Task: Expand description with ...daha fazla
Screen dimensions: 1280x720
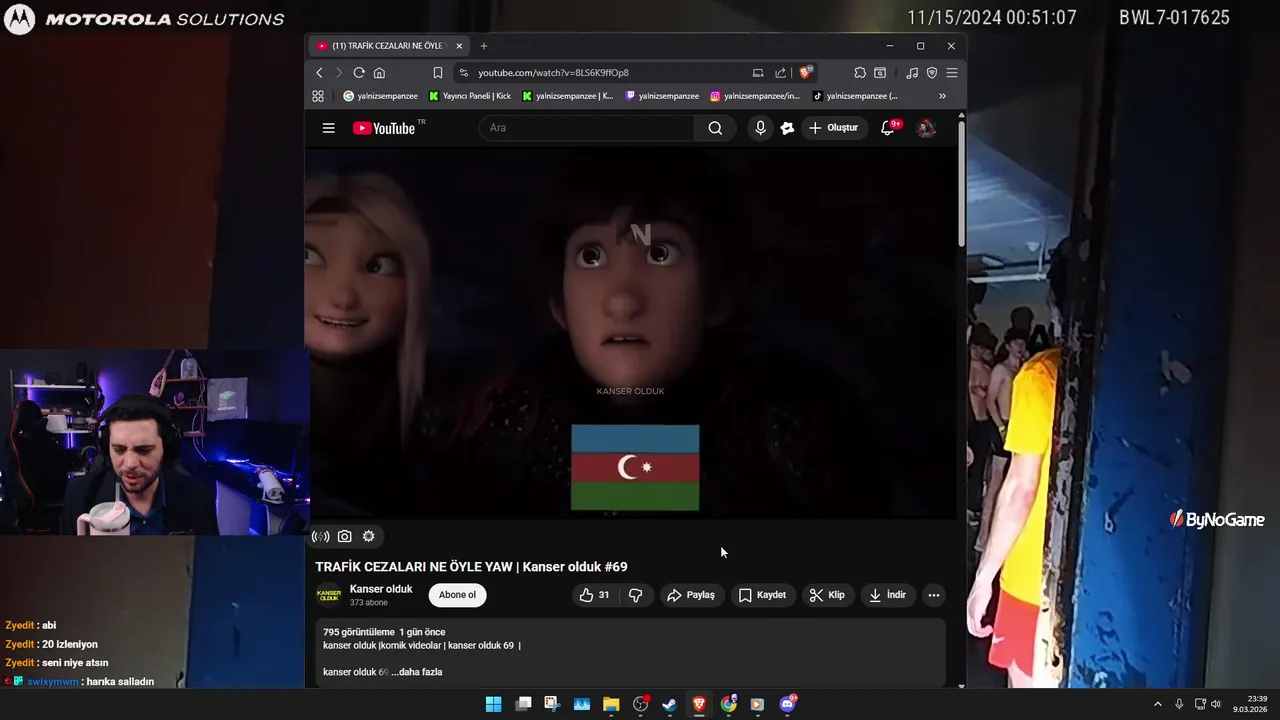Action: pos(417,672)
